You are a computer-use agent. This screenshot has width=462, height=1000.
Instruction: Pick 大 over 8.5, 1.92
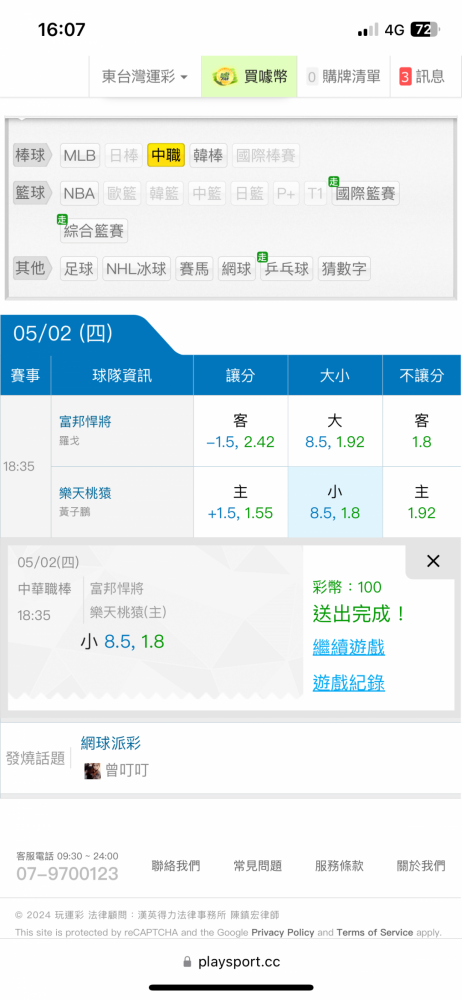coord(335,431)
